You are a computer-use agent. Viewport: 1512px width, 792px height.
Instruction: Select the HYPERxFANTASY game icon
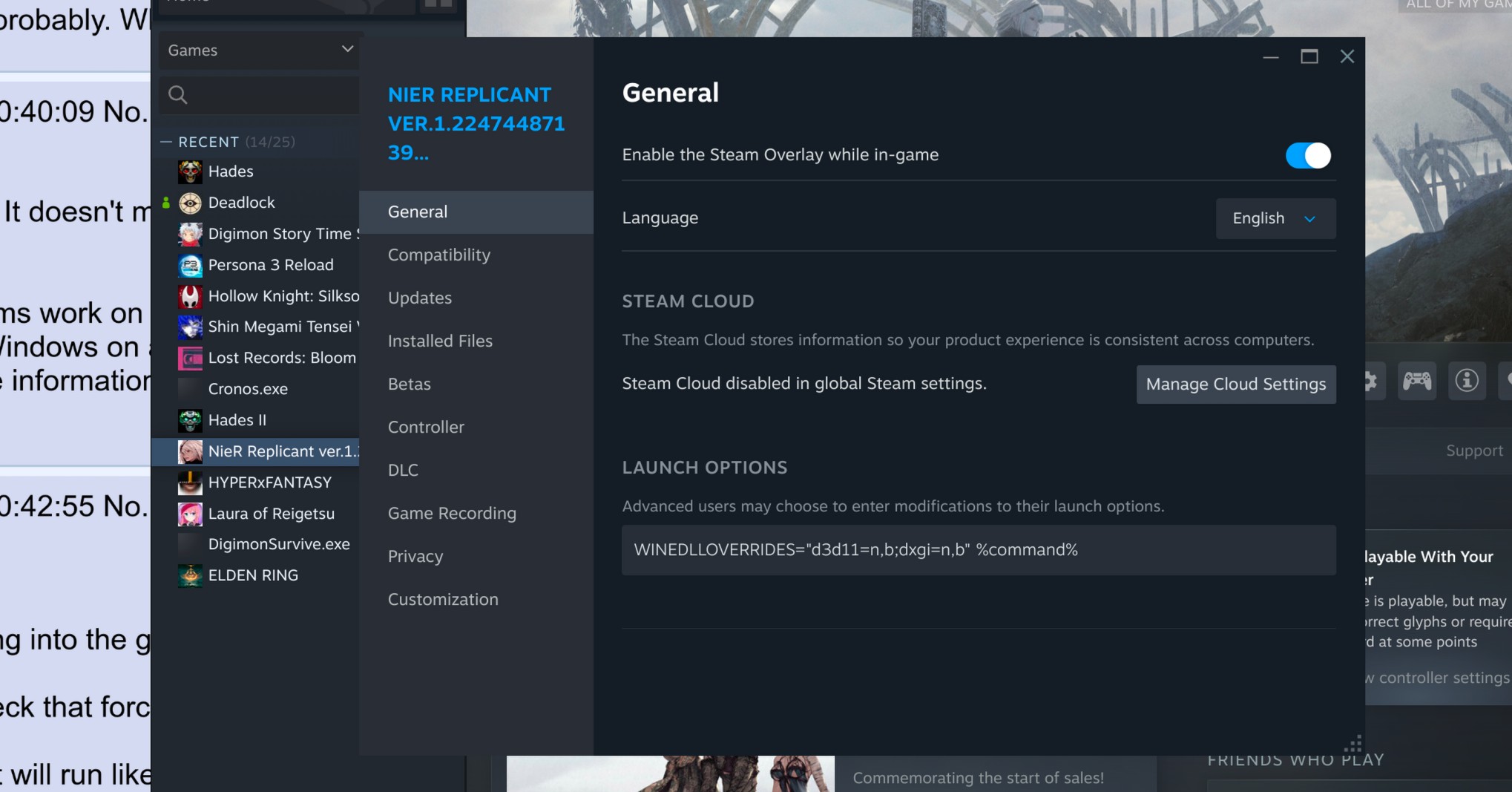point(190,482)
